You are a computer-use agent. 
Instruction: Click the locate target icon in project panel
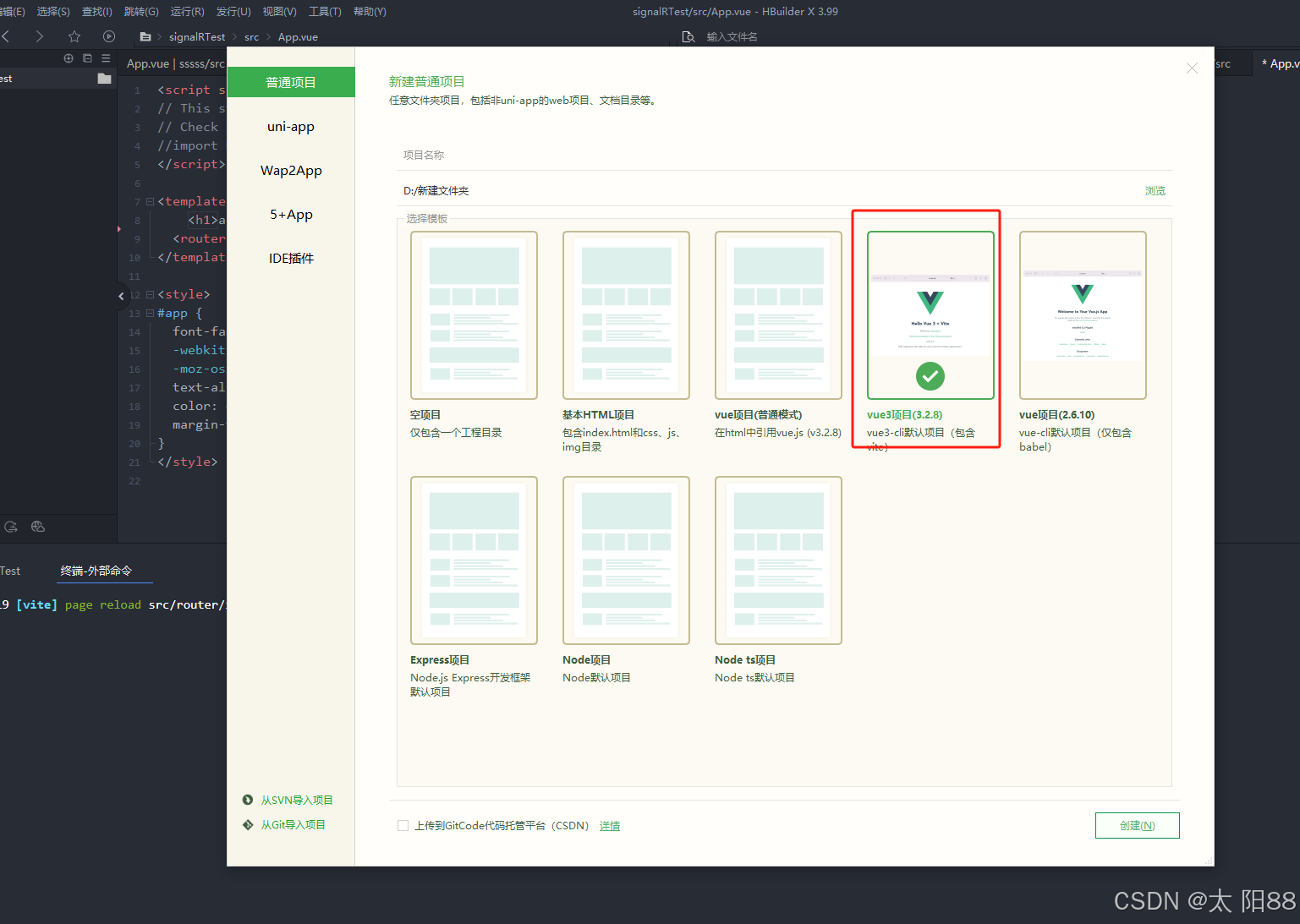69,58
